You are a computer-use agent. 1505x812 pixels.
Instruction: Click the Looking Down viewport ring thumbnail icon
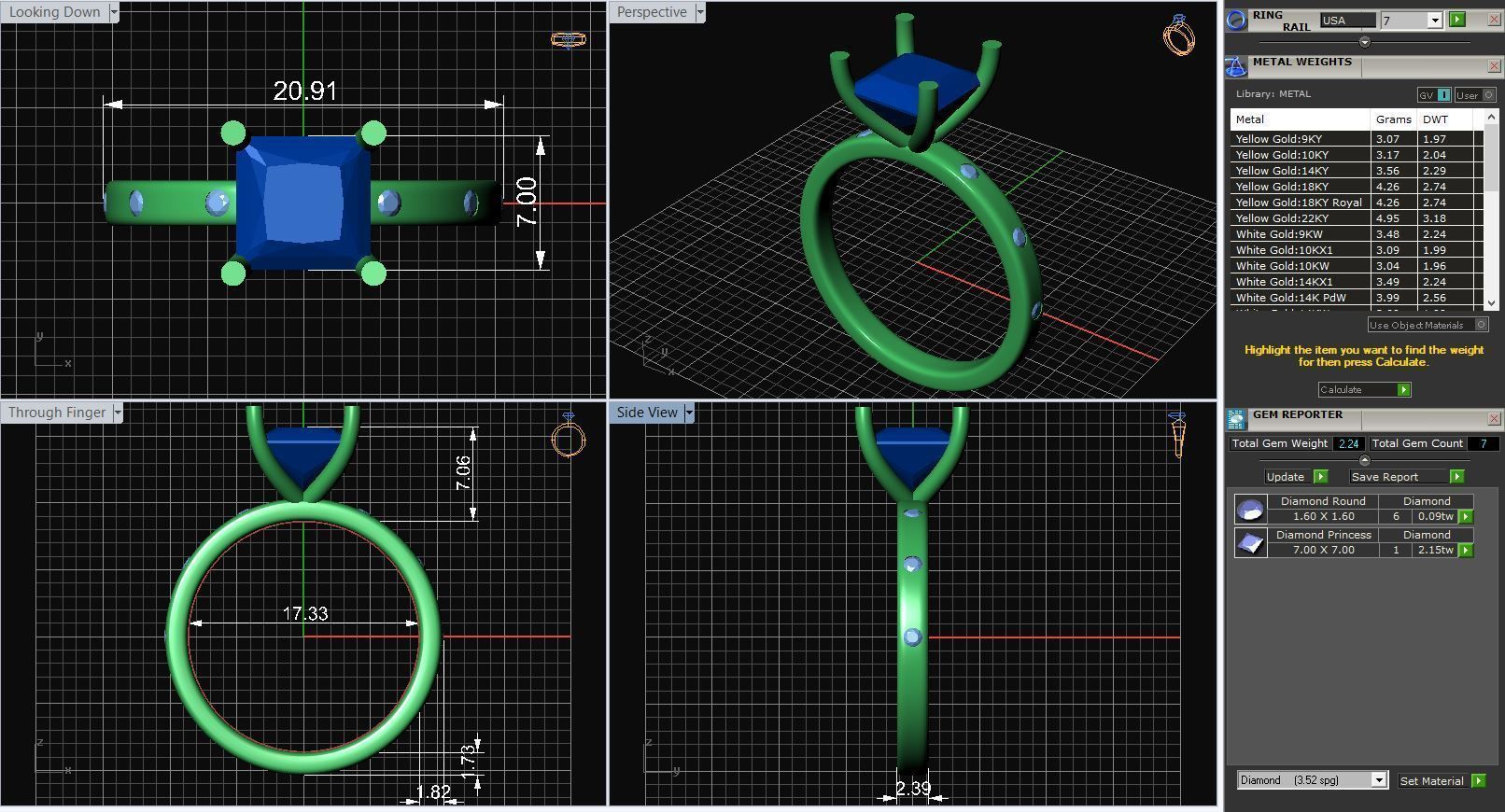pyautogui.click(x=569, y=39)
